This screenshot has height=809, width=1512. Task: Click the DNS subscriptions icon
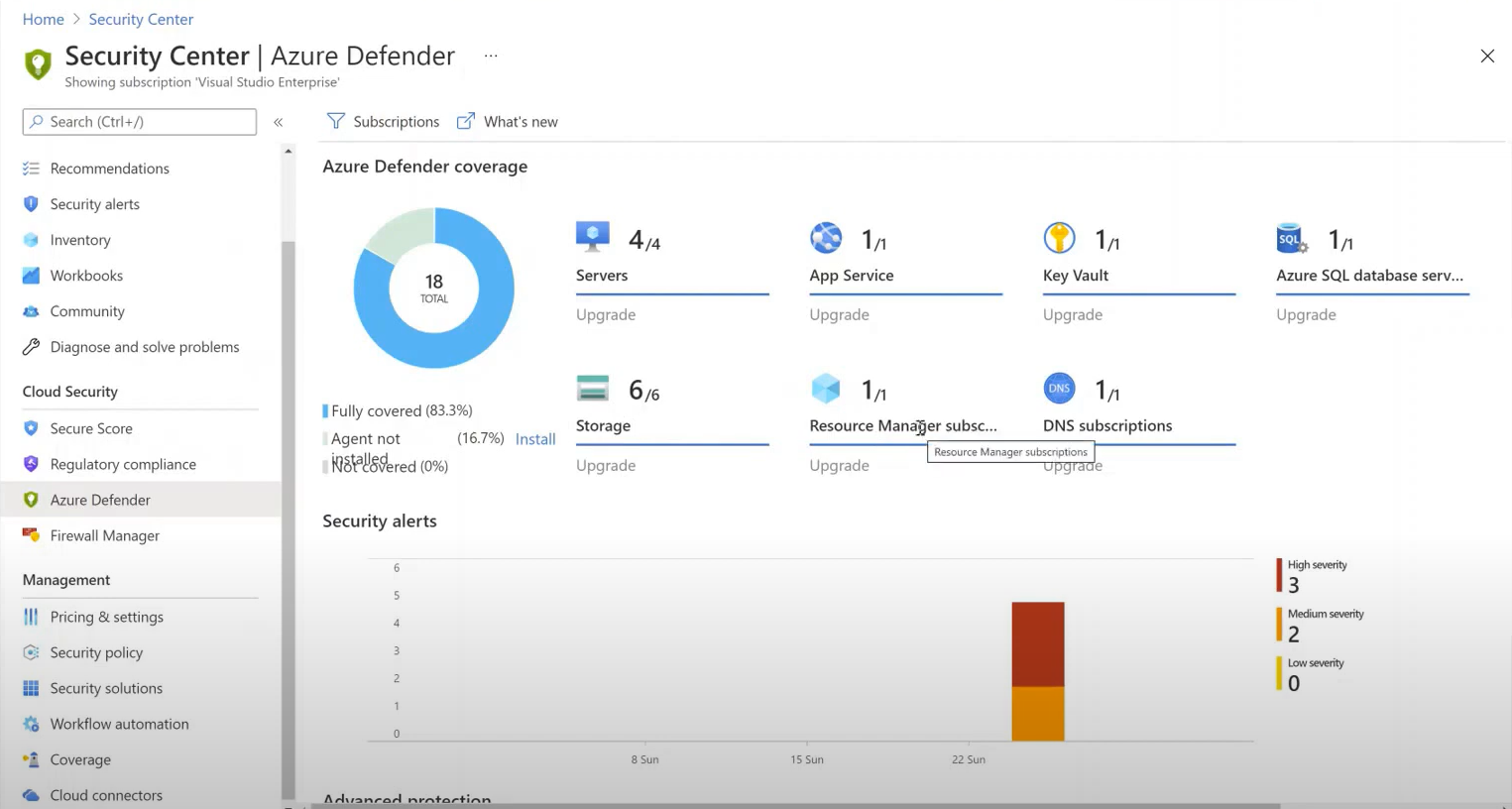tap(1059, 389)
